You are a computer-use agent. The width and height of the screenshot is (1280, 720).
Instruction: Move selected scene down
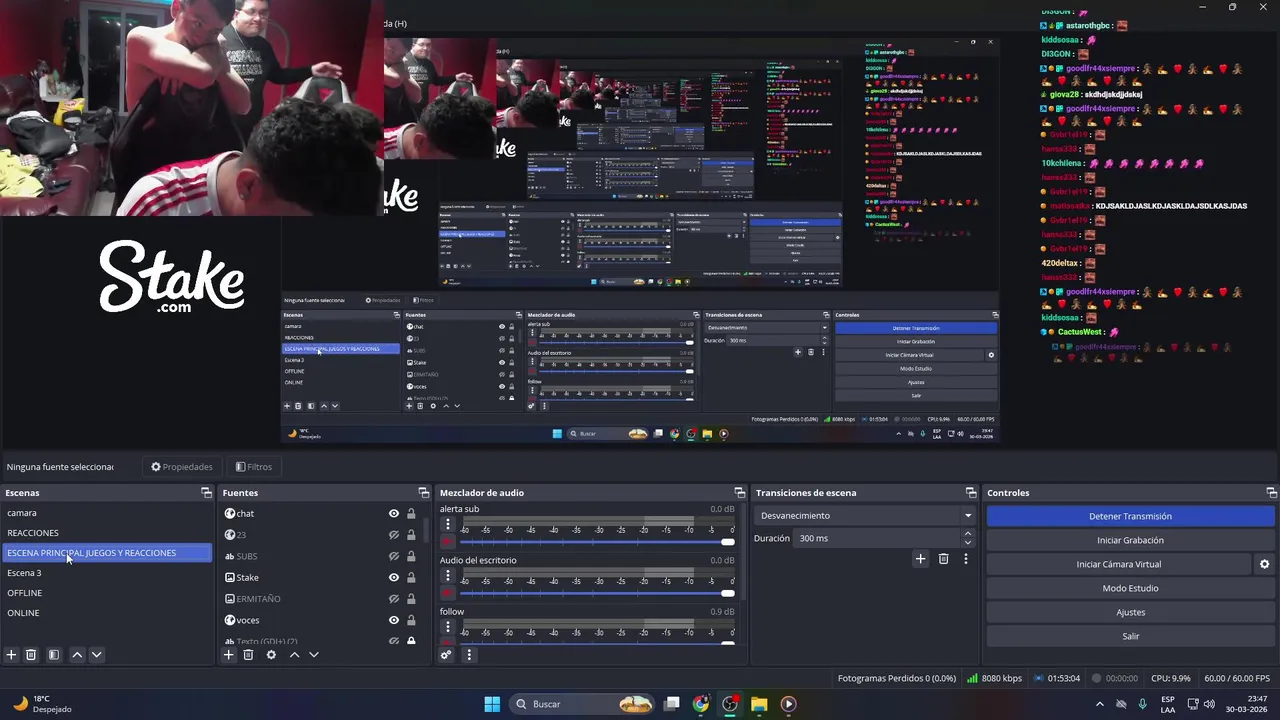(96, 655)
